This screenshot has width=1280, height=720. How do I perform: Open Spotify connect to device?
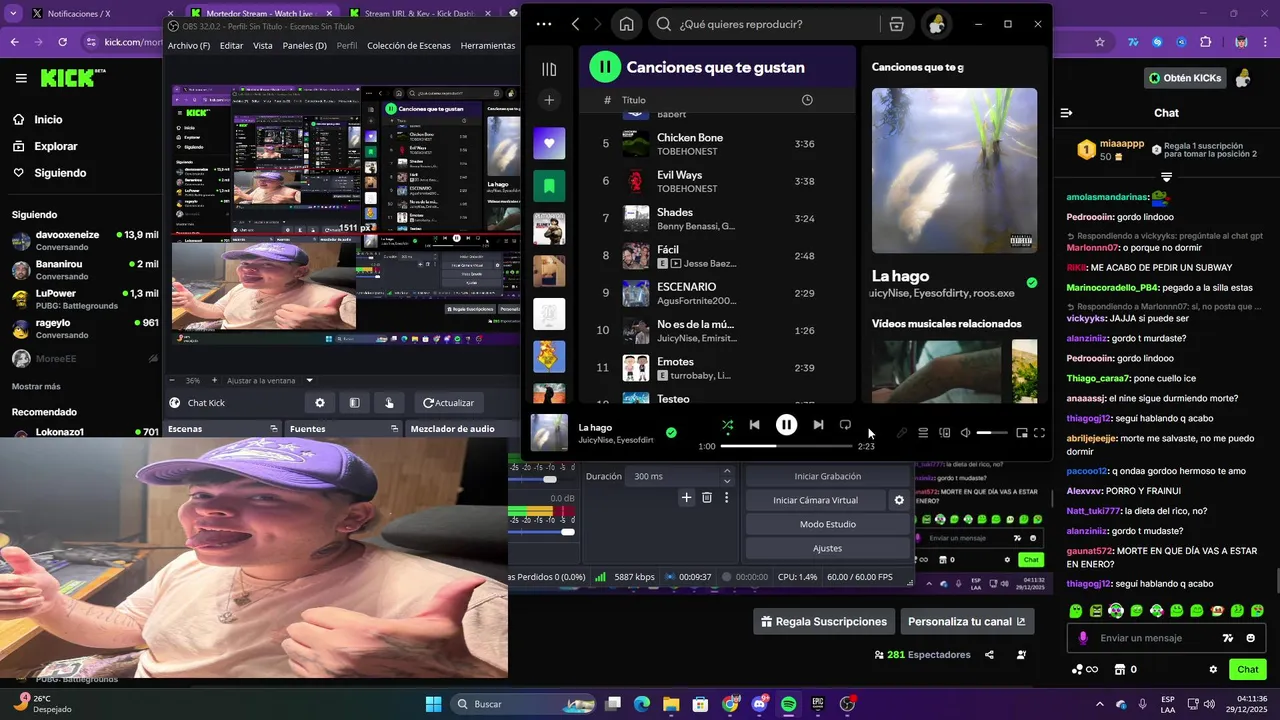pos(945,433)
